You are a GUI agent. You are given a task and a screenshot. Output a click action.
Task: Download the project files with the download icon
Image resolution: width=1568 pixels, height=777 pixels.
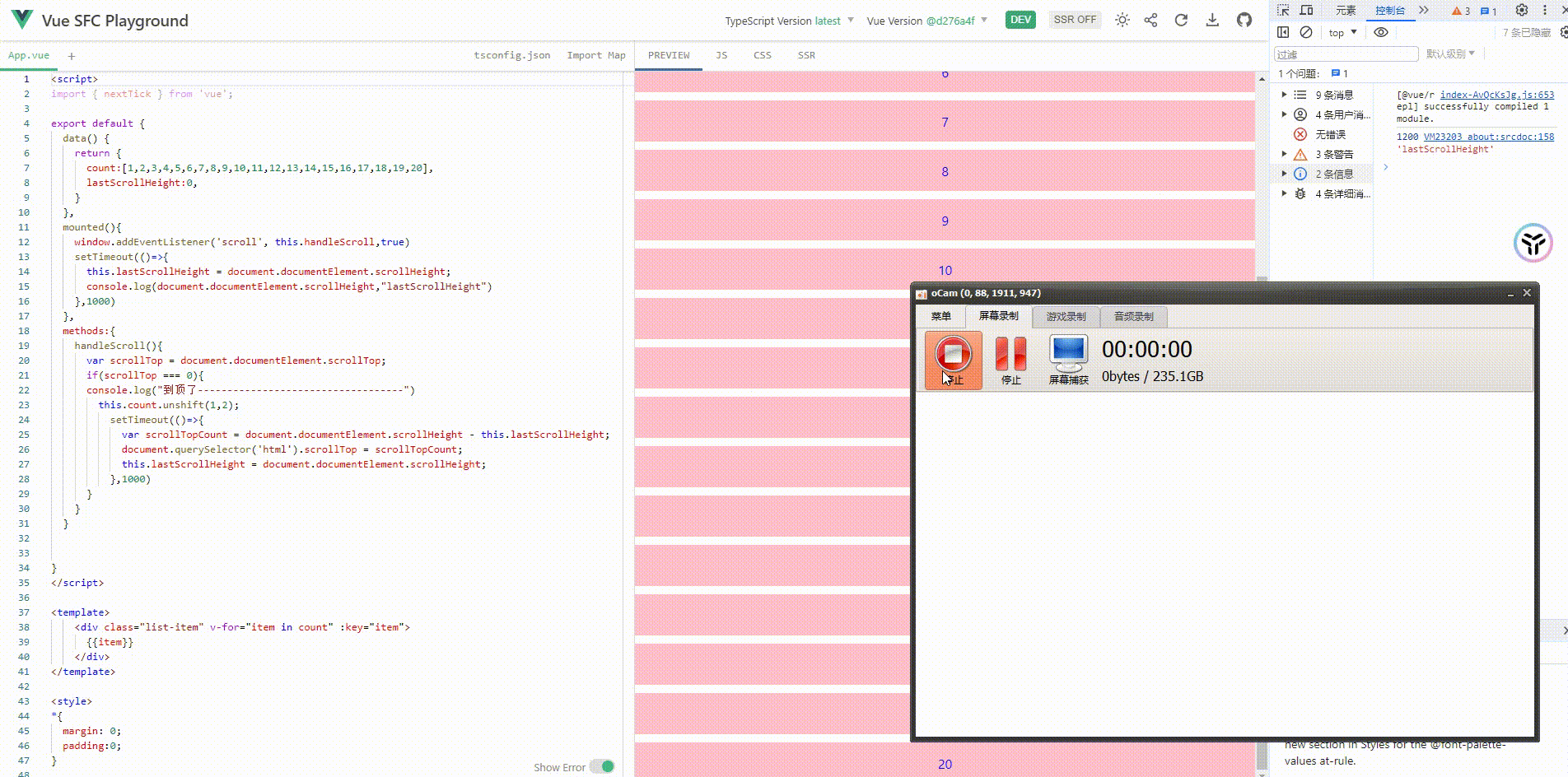(x=1212, y=20)
